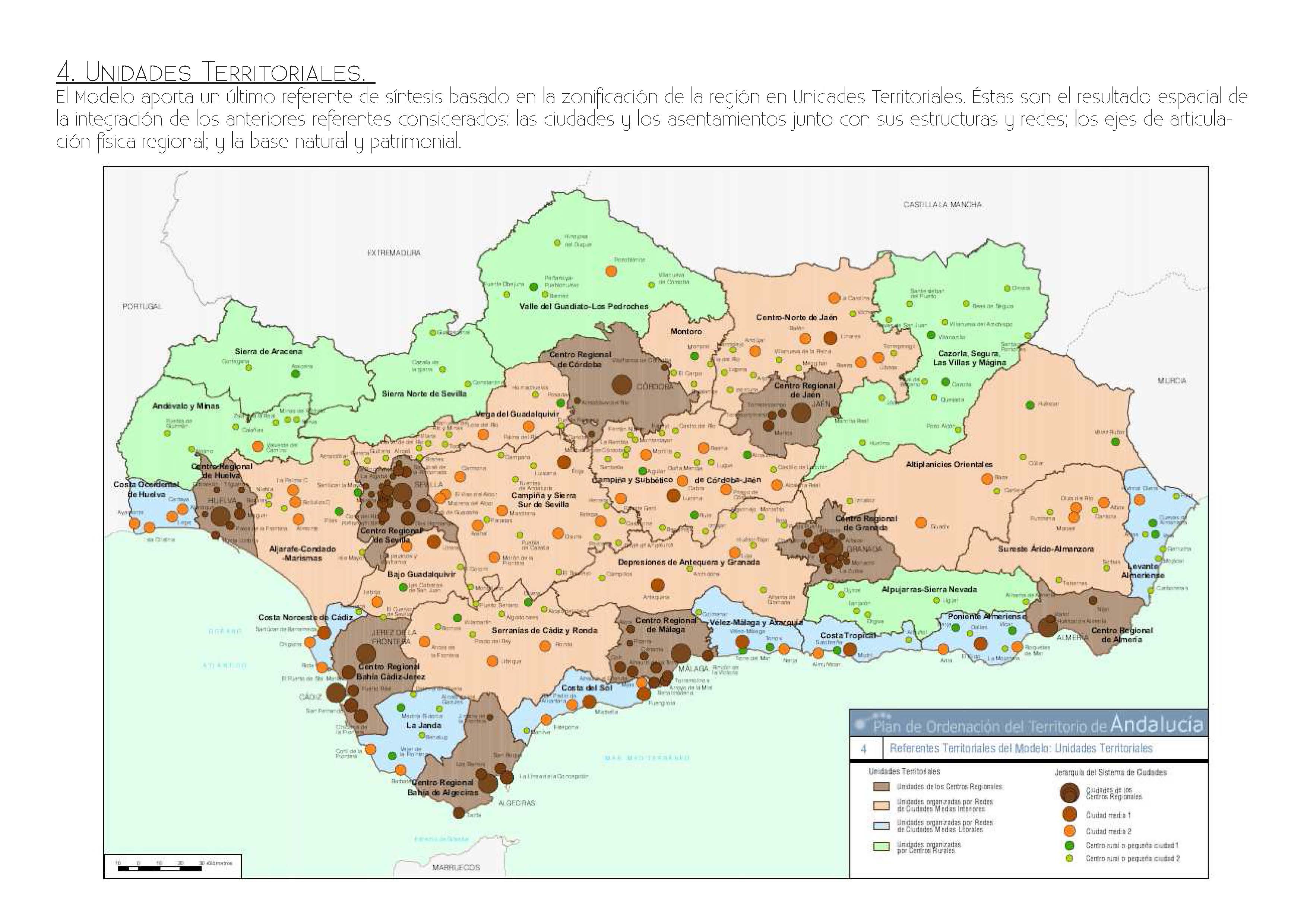Viewport: 1307px width, 924px height.
Task: Click the orange Andújar marker
Action: [755, 352]
